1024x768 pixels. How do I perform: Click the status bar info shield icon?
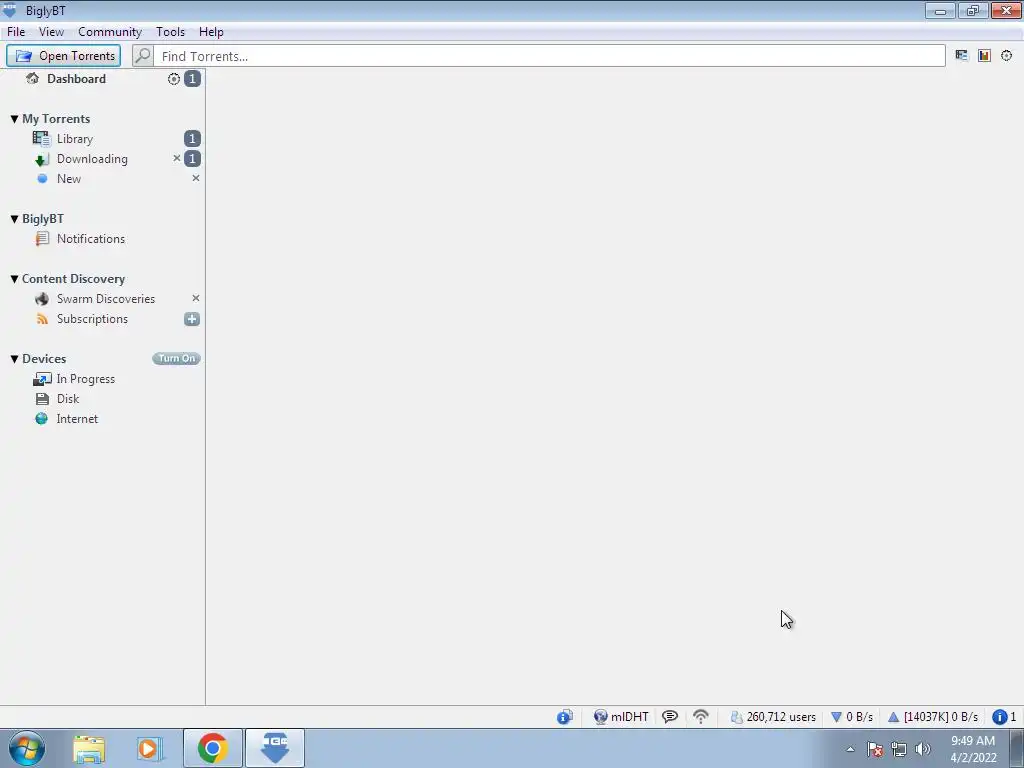click(564, 716)
